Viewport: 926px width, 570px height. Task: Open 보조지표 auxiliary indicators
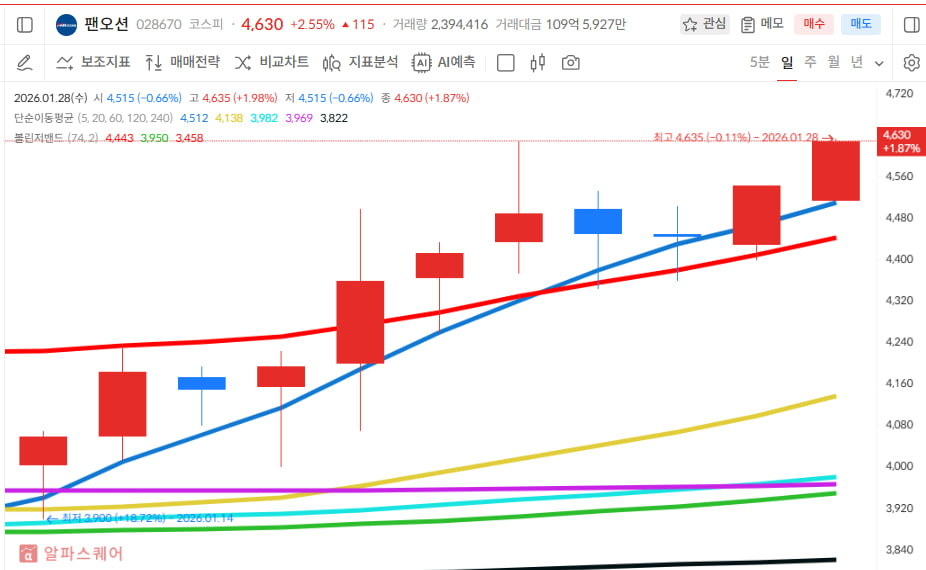93,63
